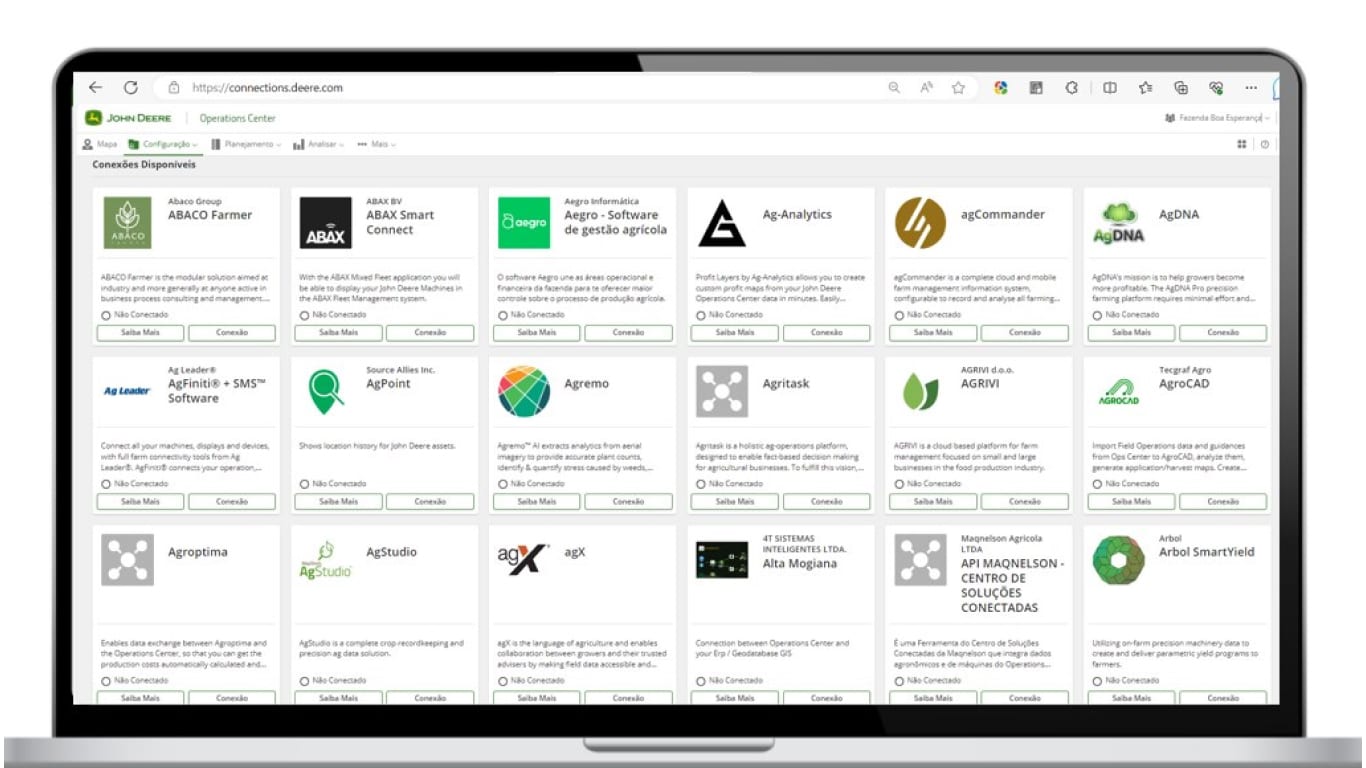The width and height of the screenshot is (1366, 768).
Task: Expand the Planejamento dropdown menu
Action: (x=246, y=144)
